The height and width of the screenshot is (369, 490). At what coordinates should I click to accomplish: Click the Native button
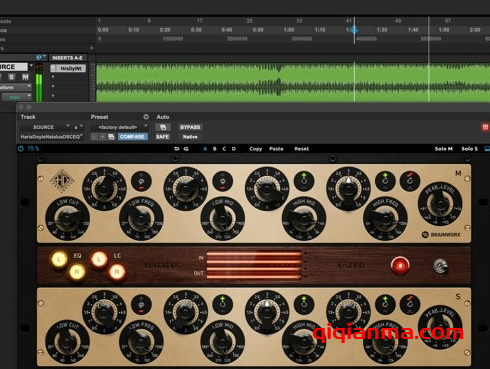(x=190, y=137)
